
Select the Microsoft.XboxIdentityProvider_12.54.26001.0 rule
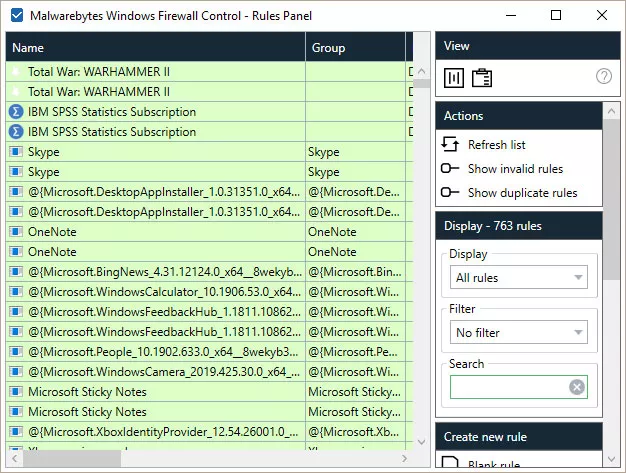click(x=156, y=431)
